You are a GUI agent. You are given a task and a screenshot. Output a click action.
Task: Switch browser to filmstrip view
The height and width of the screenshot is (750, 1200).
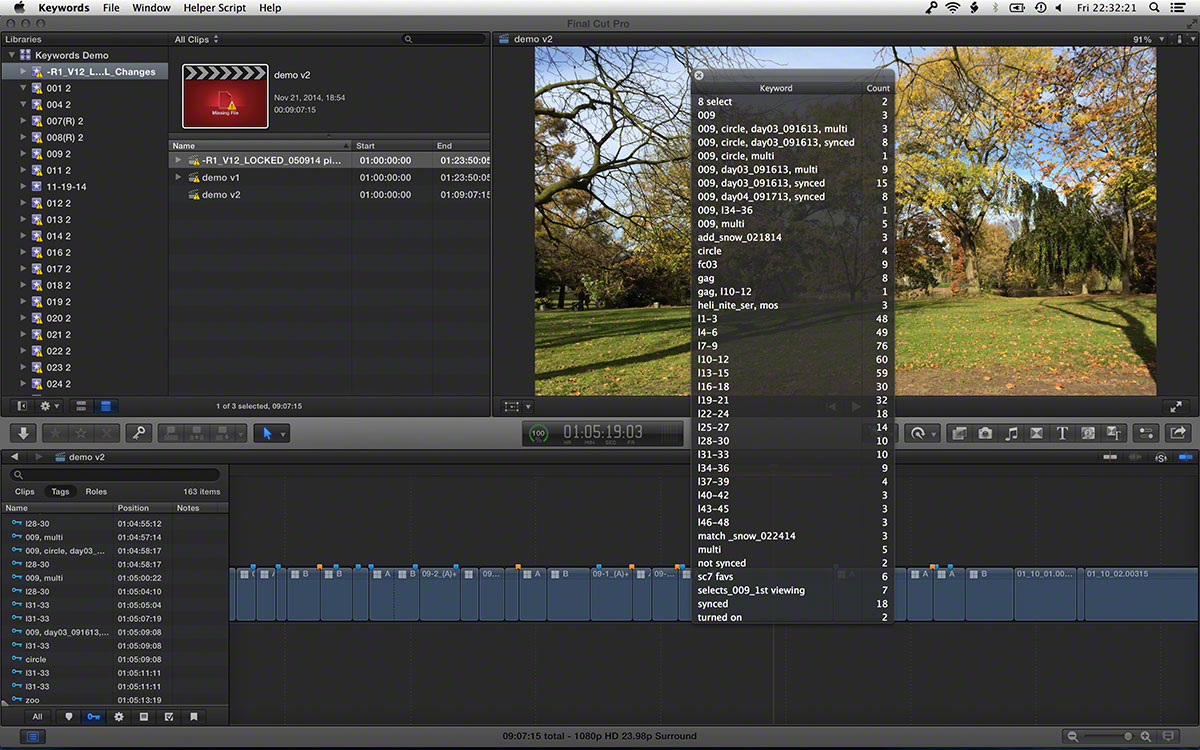pos(81,406)
